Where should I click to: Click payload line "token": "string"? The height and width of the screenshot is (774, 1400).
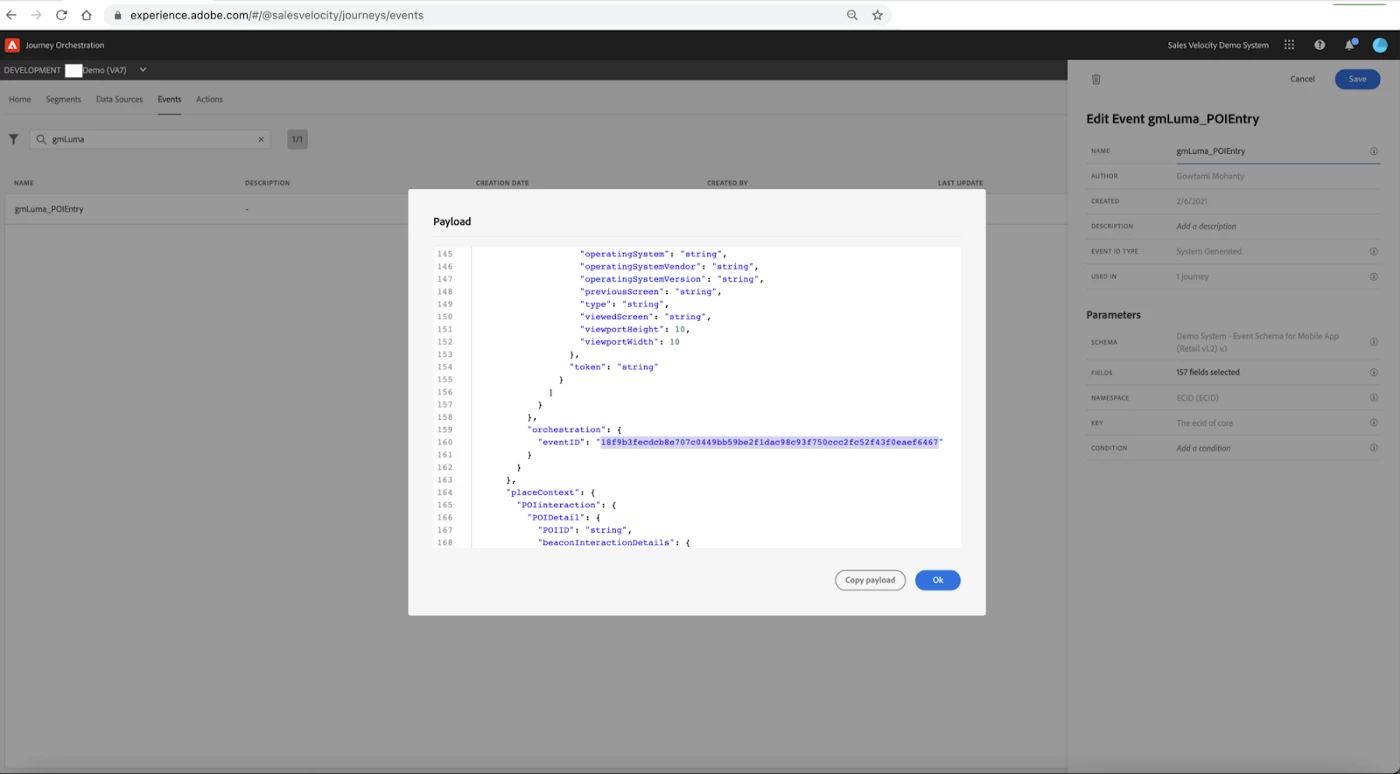(x=614, y=367)
